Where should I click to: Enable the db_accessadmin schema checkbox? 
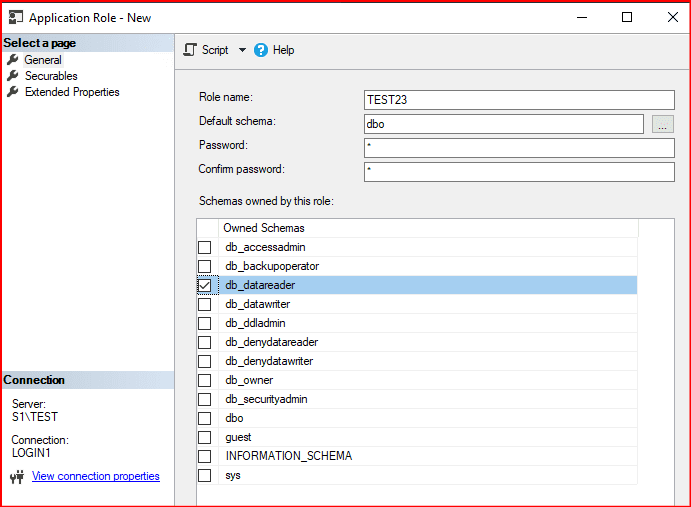click(205, 247)
